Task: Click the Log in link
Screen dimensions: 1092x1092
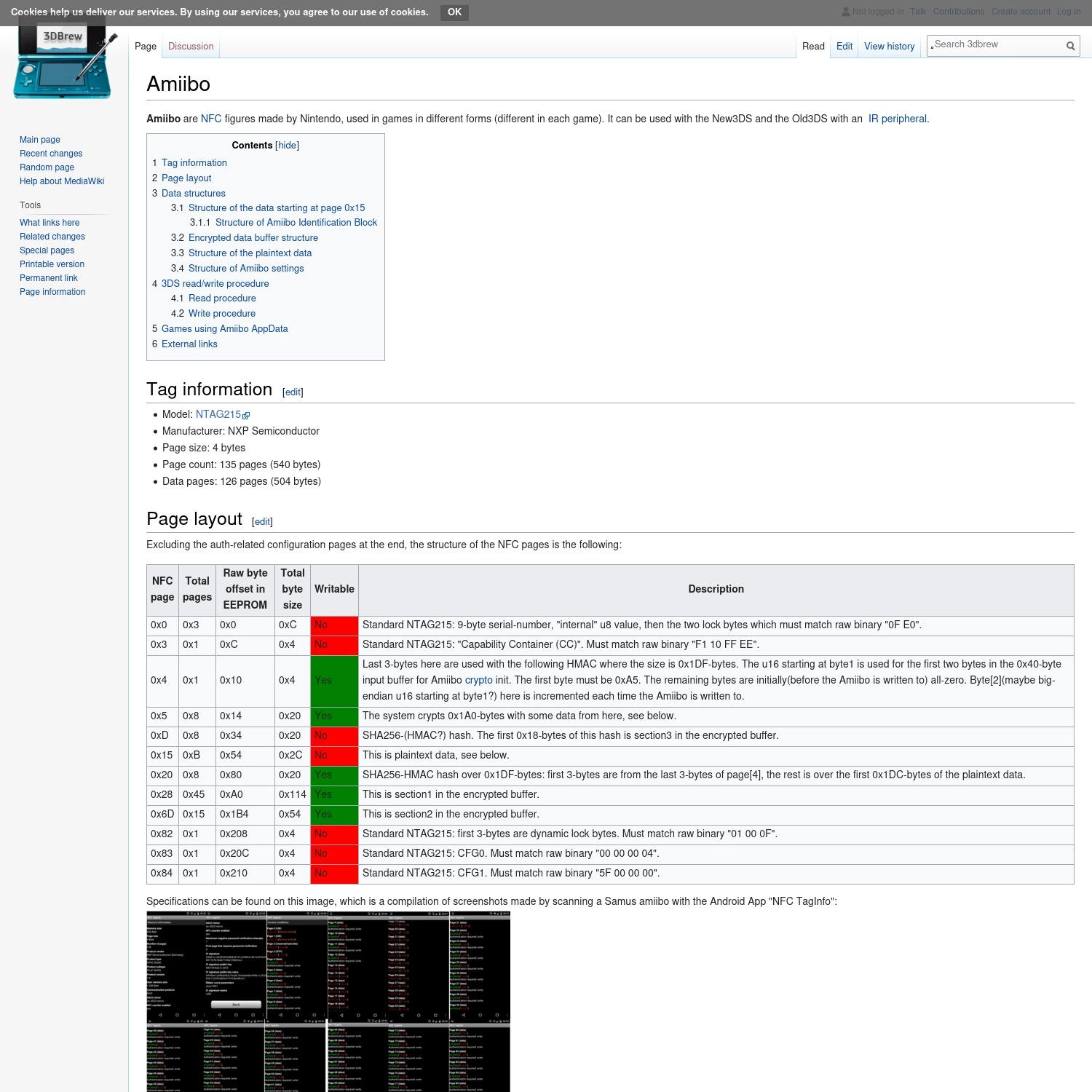Action: (1069, 12)
